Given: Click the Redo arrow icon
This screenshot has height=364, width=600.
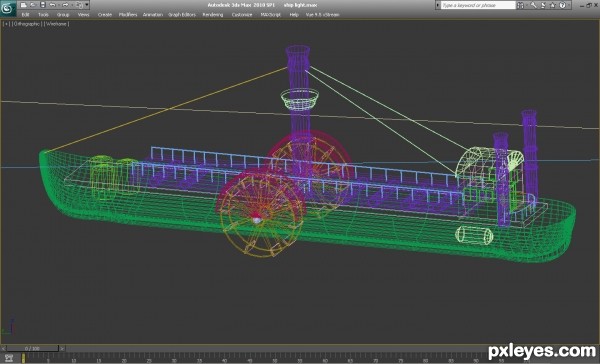Looking at the screenshot, I should 65,5.
